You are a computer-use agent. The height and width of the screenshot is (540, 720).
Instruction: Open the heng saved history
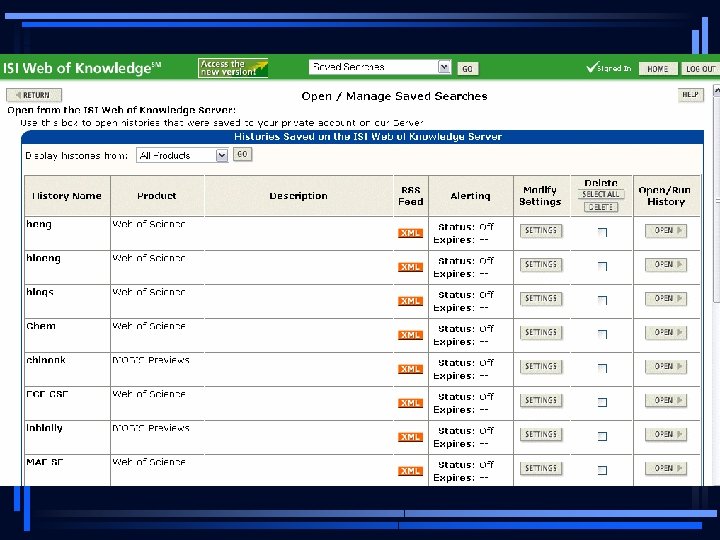(666, 231)
